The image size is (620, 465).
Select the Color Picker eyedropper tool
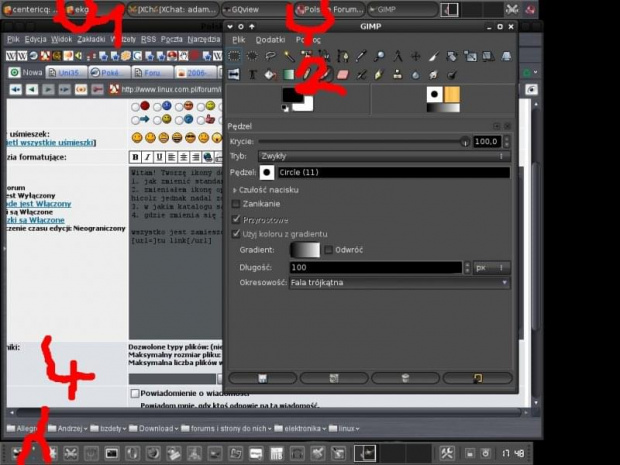coord(361,56)
